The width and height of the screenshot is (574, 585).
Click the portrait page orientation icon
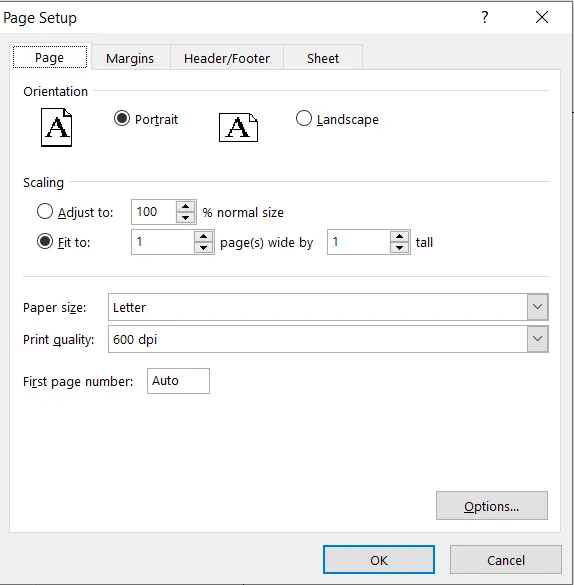pyautogui.click(x=56, y=127)
